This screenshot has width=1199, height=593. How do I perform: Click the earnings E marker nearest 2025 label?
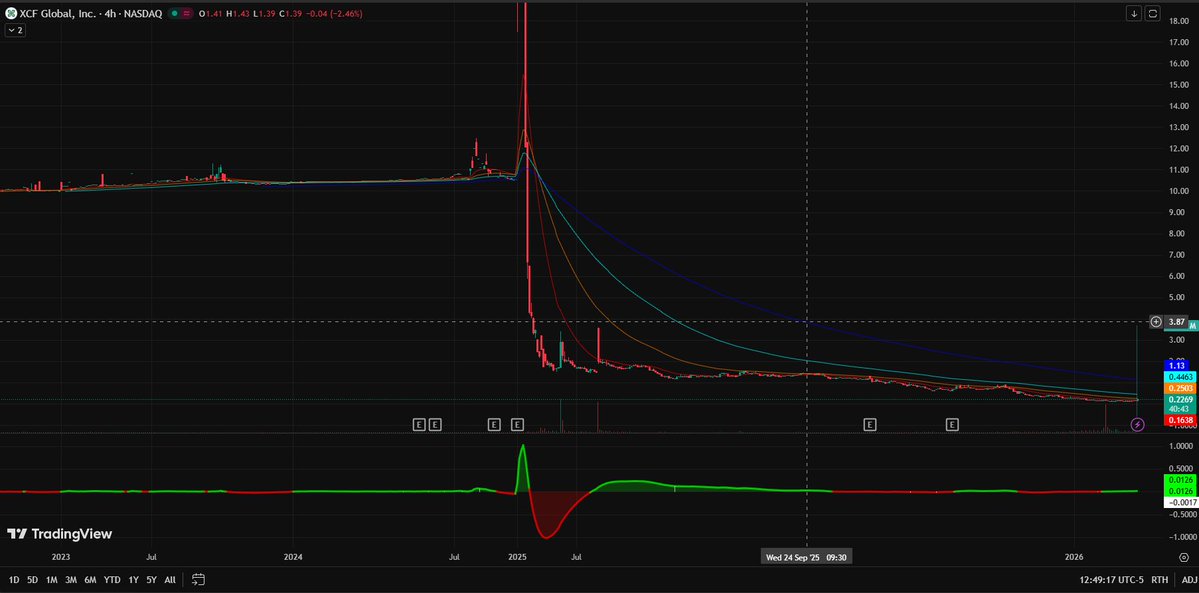(517, 424)
